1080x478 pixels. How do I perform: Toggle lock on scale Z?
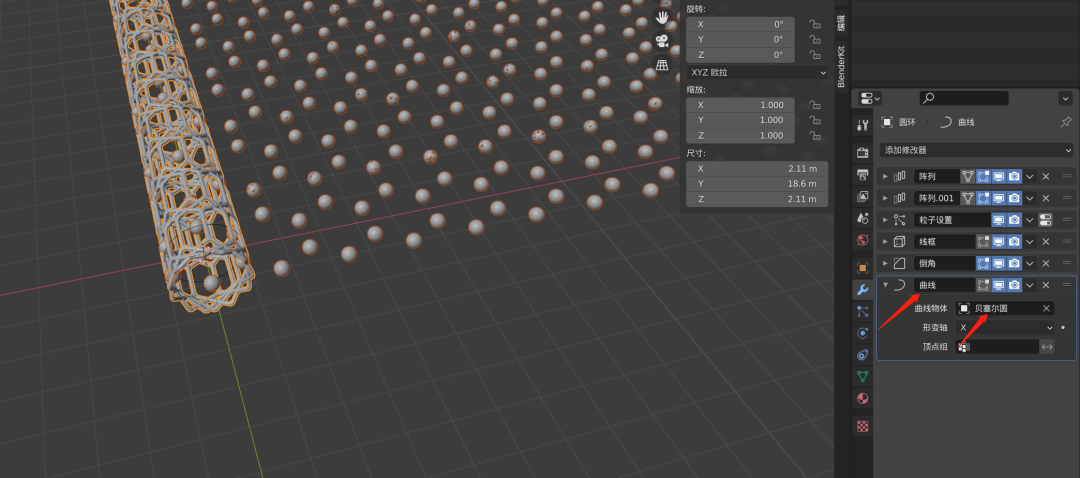click(815, 136)
